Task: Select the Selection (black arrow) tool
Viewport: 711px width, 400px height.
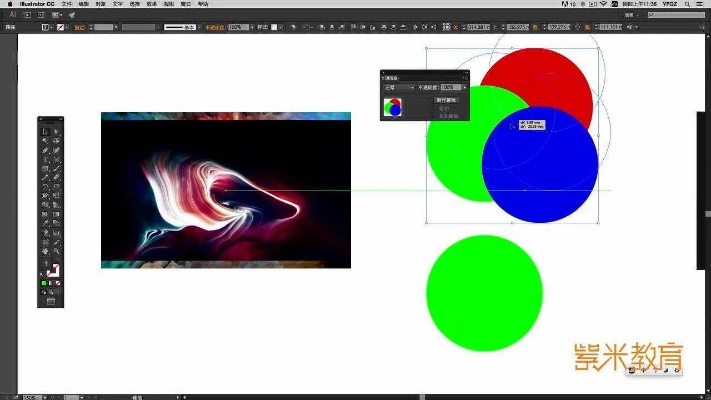Action: 45,132
